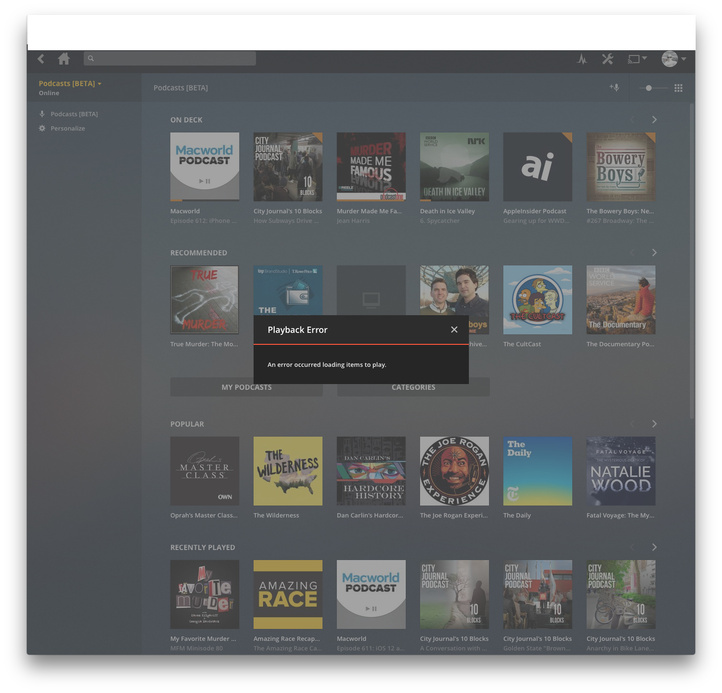Open the Categories button
Screen dimensions: 722x693
click(x=413, y=387)
